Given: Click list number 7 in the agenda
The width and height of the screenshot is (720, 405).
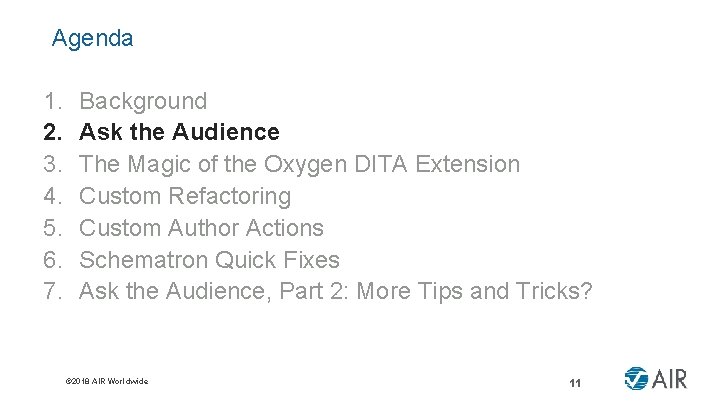Looking at the screenshot, I should [51, 292].
